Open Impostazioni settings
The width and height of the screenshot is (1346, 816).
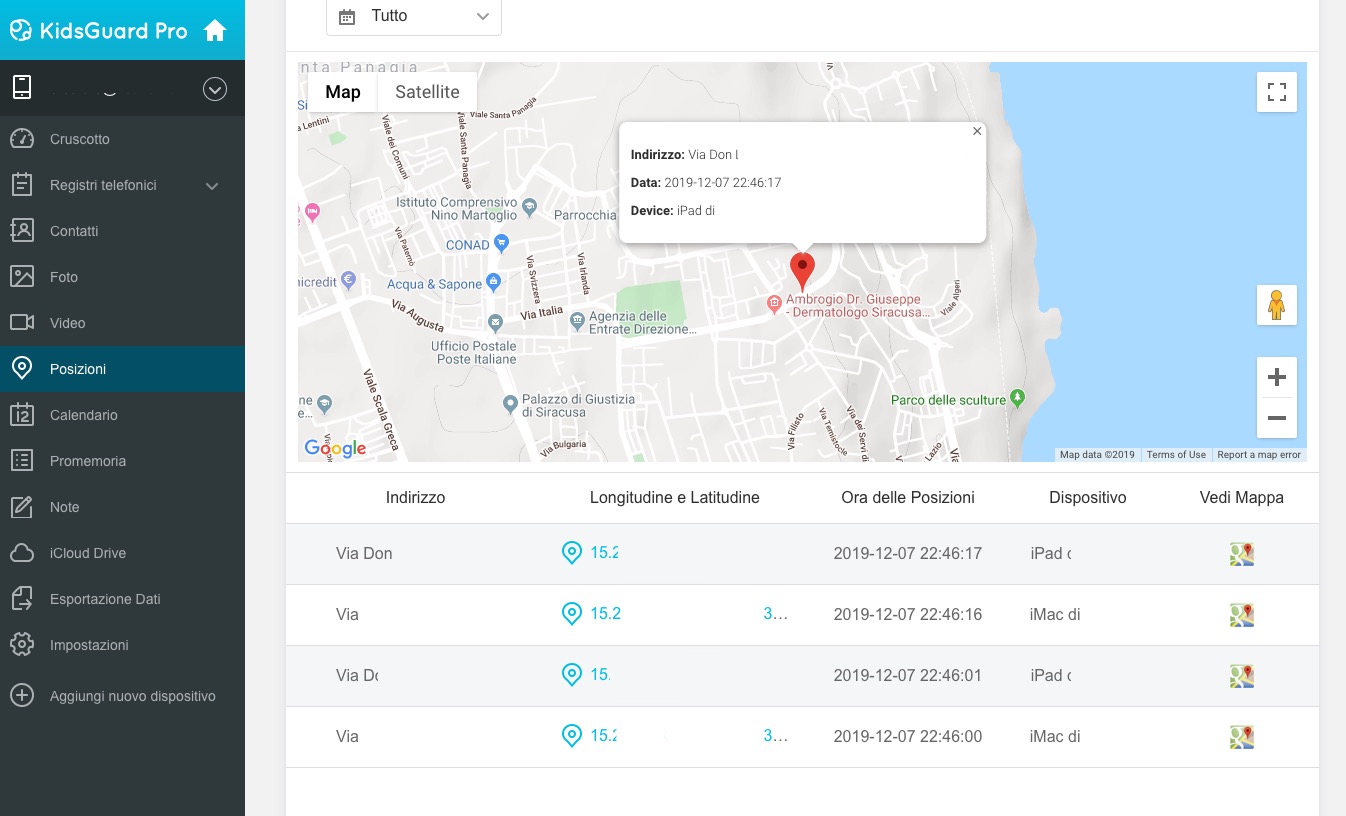pos(89,645)
